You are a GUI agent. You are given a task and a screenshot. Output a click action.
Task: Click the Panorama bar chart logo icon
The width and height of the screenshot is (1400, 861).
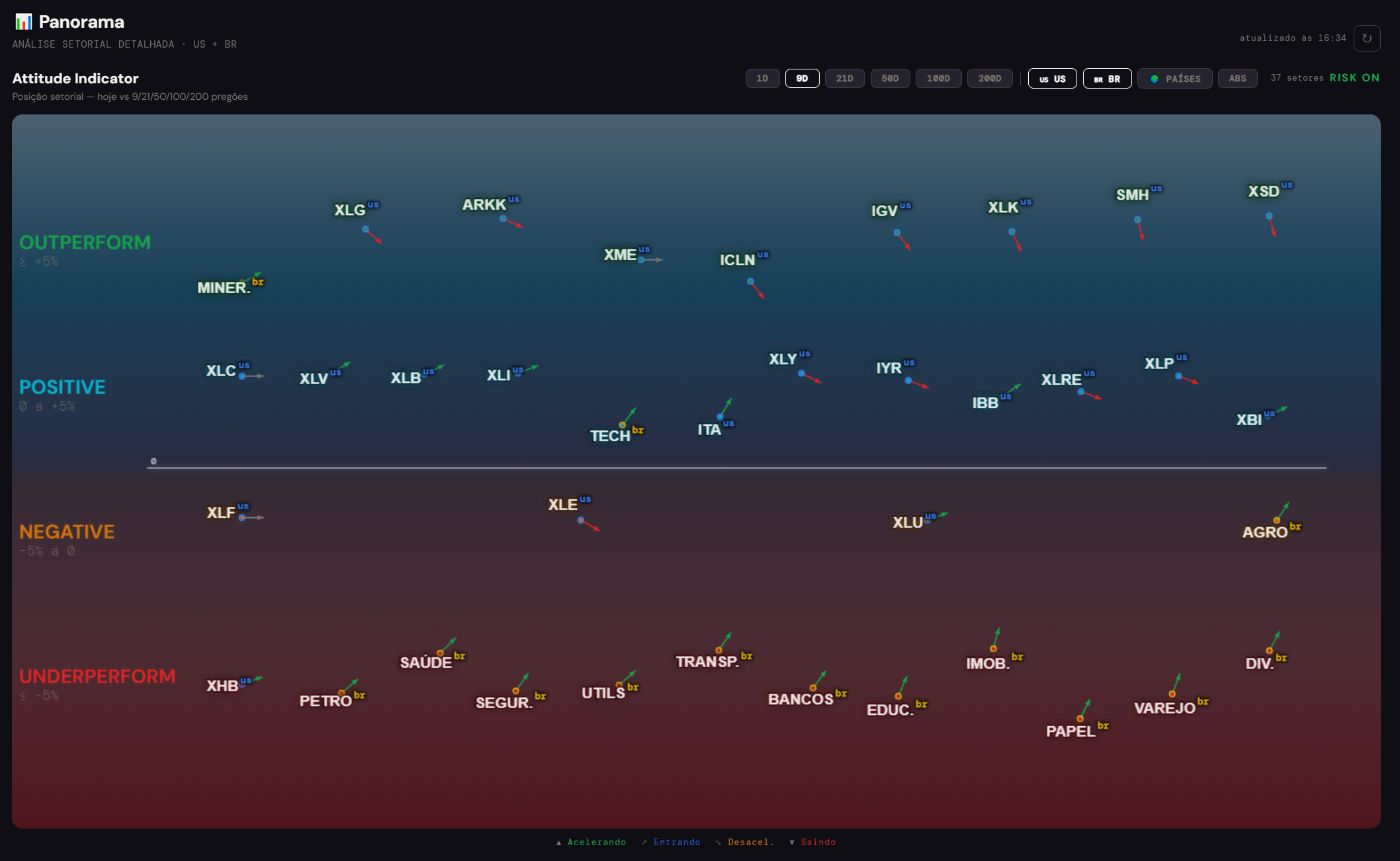pyautogui.click(x=24, y=22)
